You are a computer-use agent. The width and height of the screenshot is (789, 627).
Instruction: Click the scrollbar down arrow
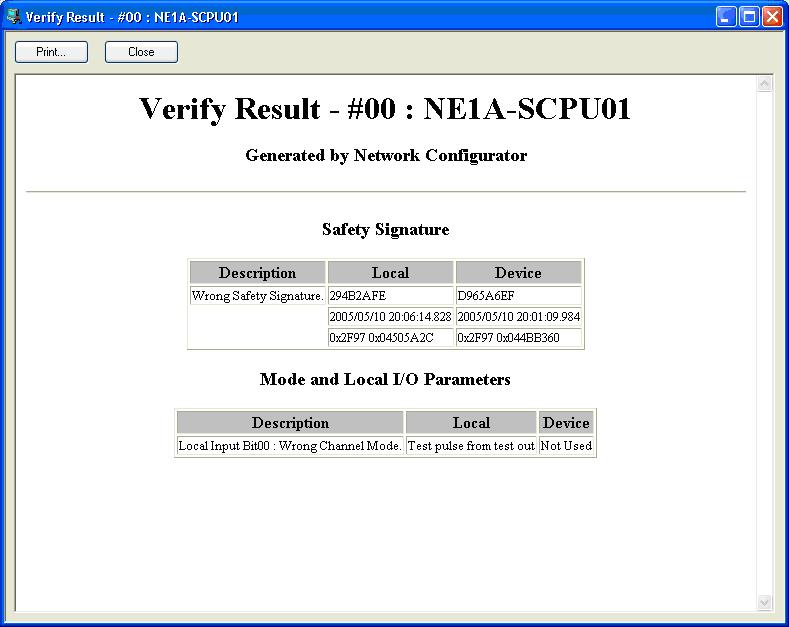point(764,602)
